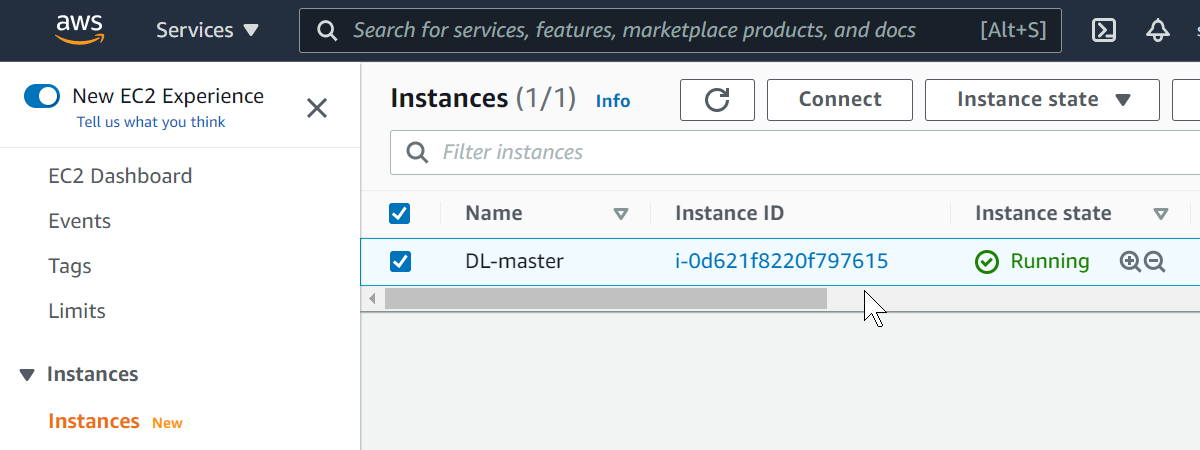
Task: Open the Instance state dropdown
Action: coord(1042,100)
